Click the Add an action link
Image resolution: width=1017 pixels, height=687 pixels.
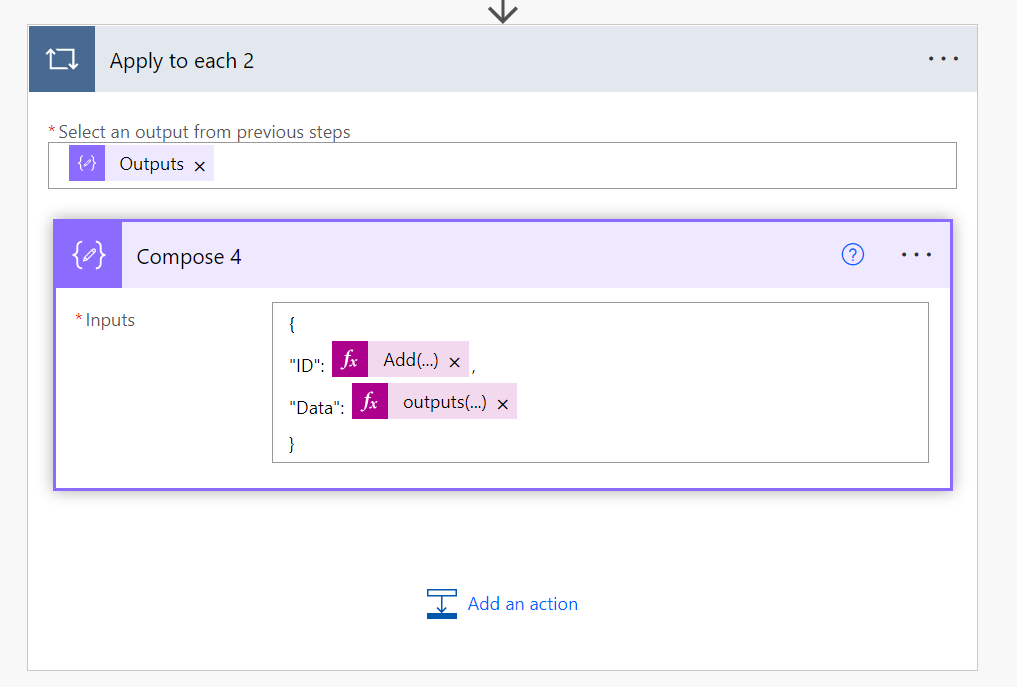pyautogui.click(x=523, y=604)
